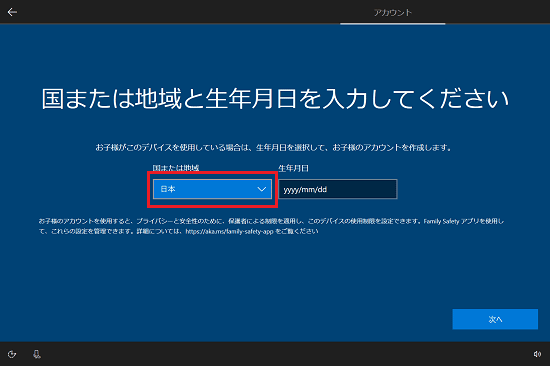Viewport: 550px width, 366px height.
Task: Click the heading 国または地域と生年月日を入力してください
Action: pos(275,99)
